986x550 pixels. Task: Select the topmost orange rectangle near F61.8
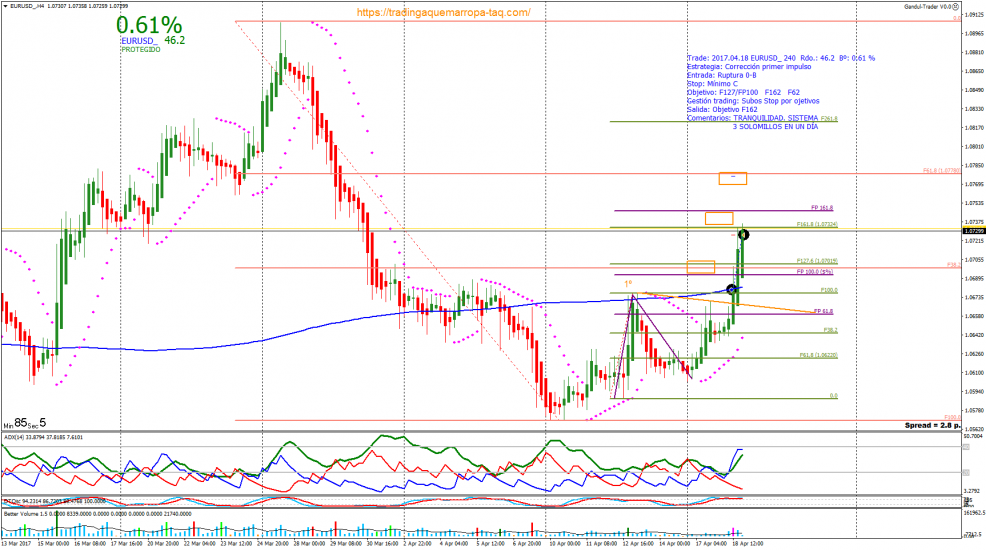pos(732,178)
